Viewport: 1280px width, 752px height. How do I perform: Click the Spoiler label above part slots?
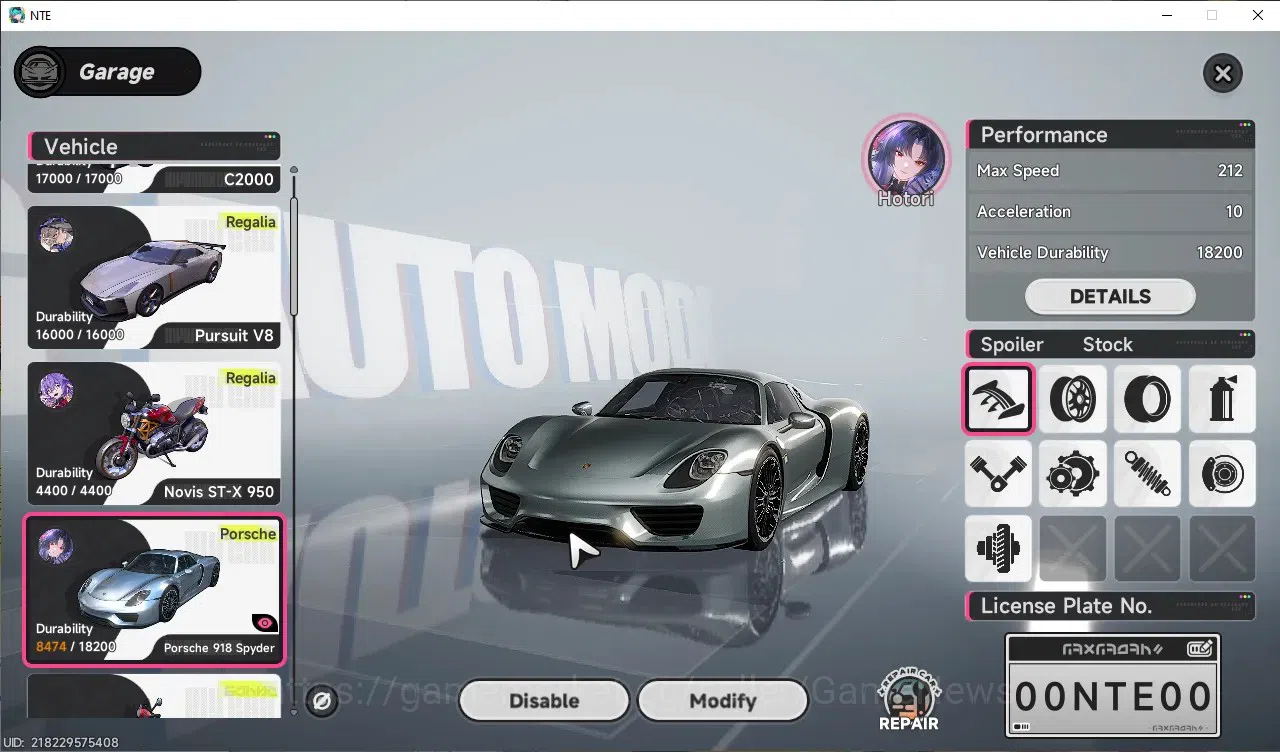[x=1012, y=345]
